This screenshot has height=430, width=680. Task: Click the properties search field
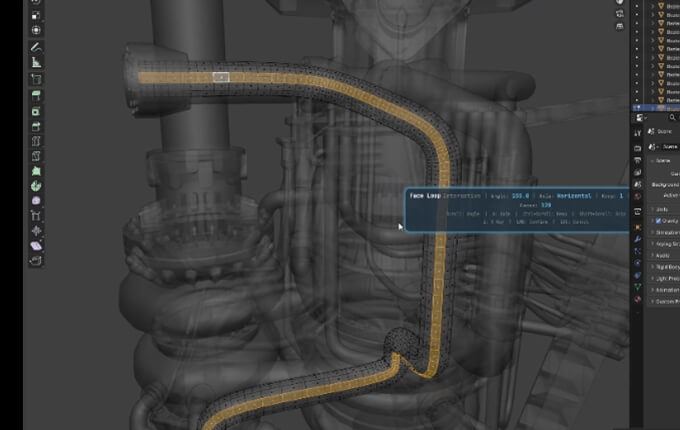click(672, 117)
